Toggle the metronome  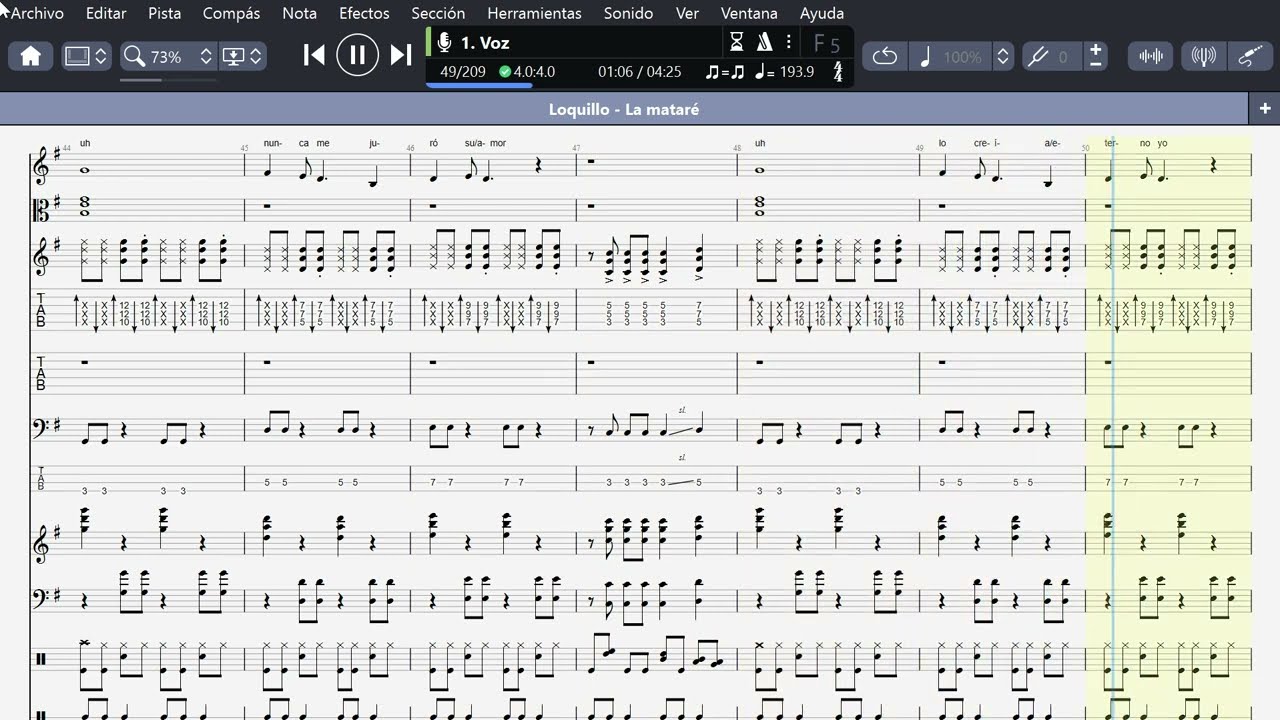tap(765, 42)
